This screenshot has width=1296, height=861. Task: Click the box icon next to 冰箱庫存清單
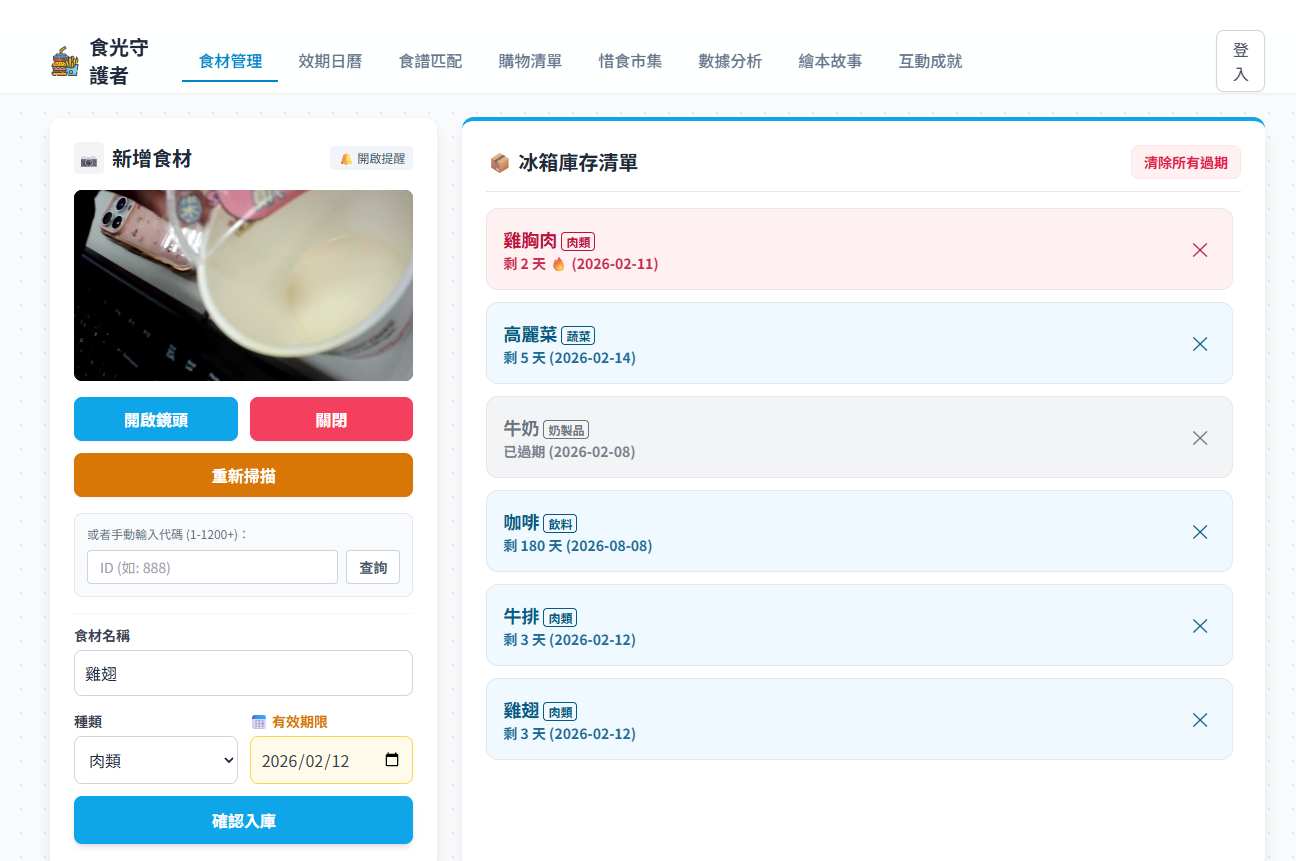(x=499, y=162)
